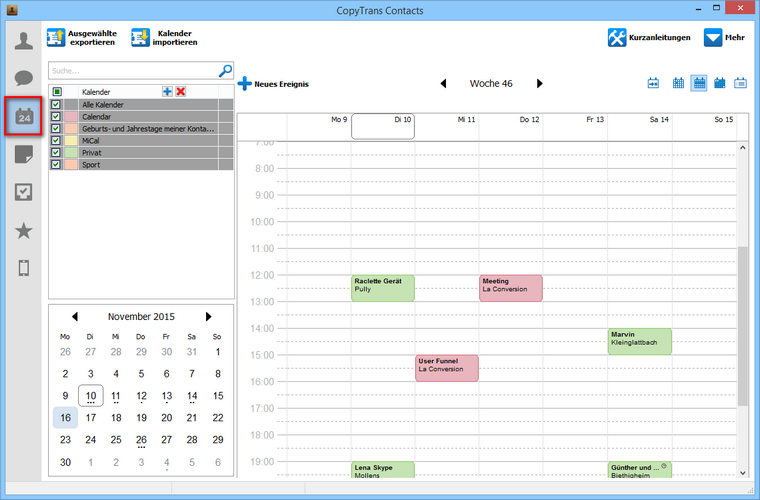Select November 16 in mini calendar
The width and height of the screenshot is (760, 500).
[x=65, y=418]
